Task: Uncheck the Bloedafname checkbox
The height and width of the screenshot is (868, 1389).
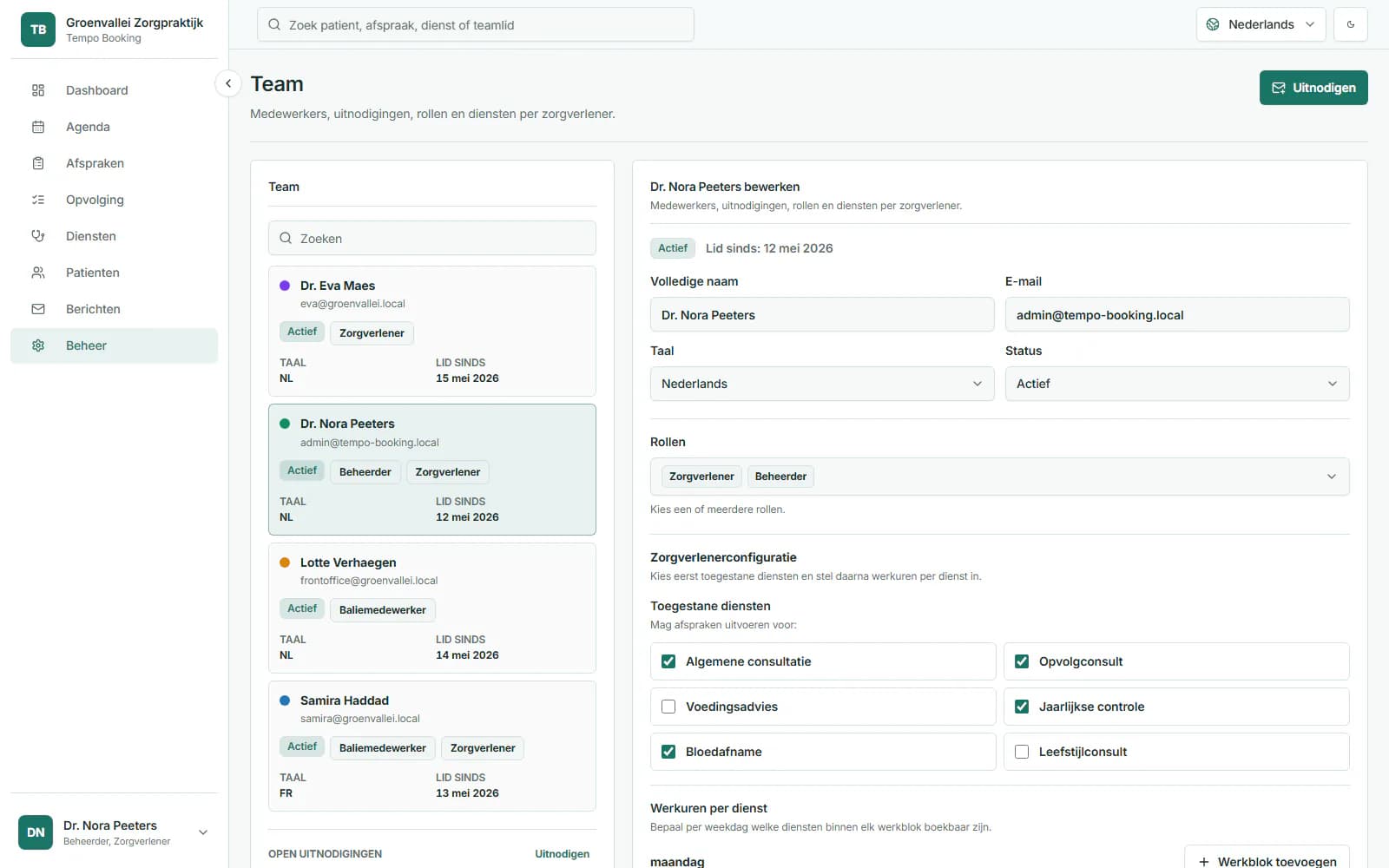Action: [x=668, y=752]
